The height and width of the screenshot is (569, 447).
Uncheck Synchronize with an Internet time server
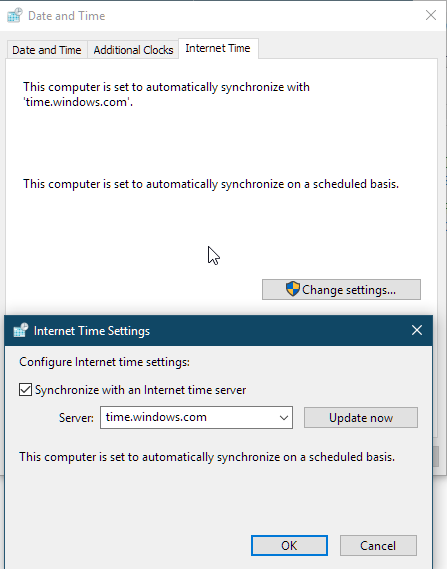click(x=25, y=390)
